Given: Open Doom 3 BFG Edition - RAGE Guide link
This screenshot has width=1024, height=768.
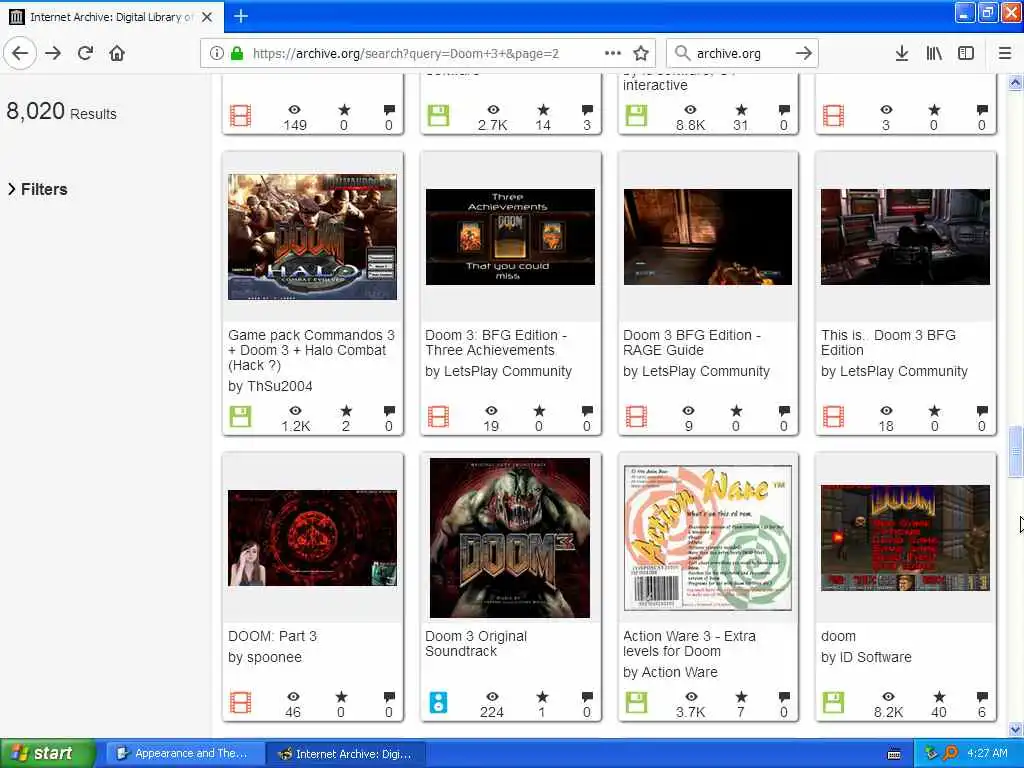Looking at the screenshot, I should click(x=692, y=343).
